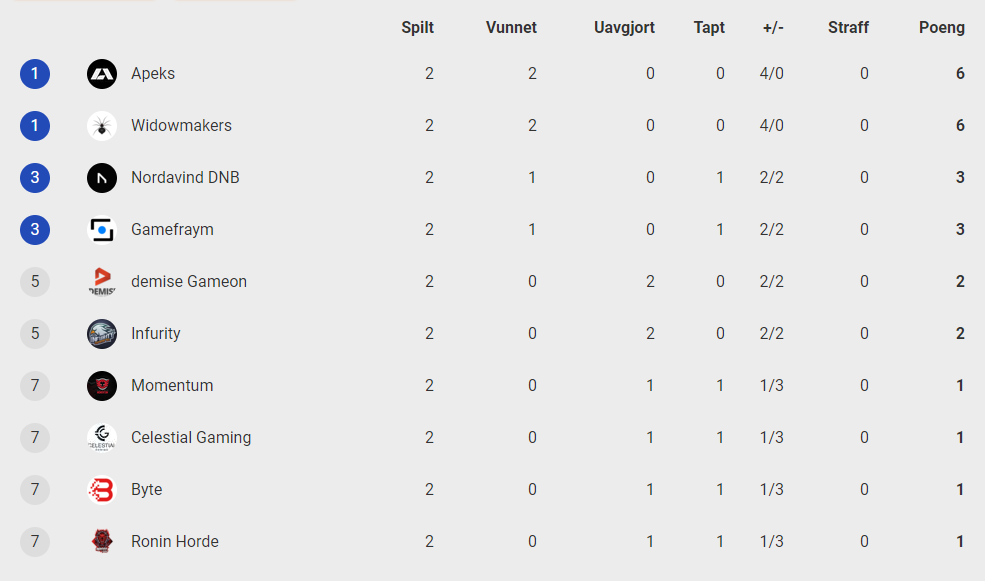Select the Momentum team name
Screen dimensions: 985x581
[x=172, y=386]
